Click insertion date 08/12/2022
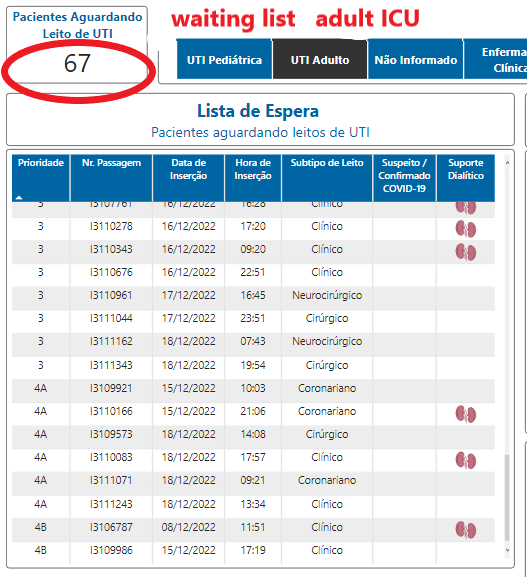 click(188, 527)
